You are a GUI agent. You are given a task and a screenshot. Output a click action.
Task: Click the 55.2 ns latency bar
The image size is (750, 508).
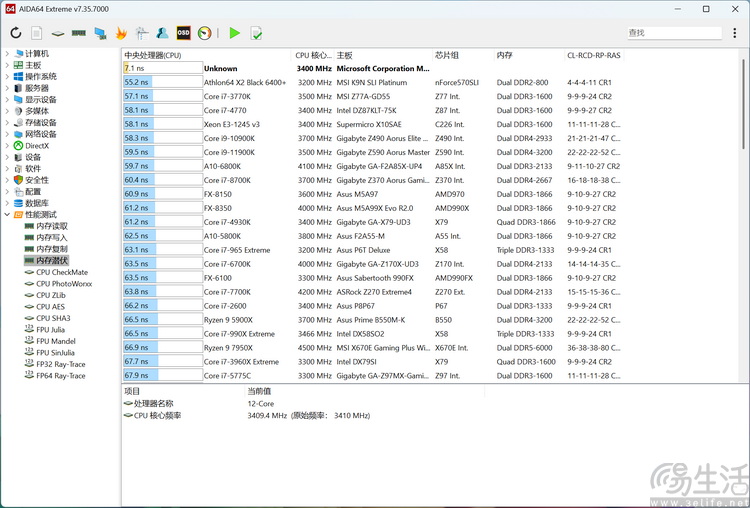click(x=162, y=82)
